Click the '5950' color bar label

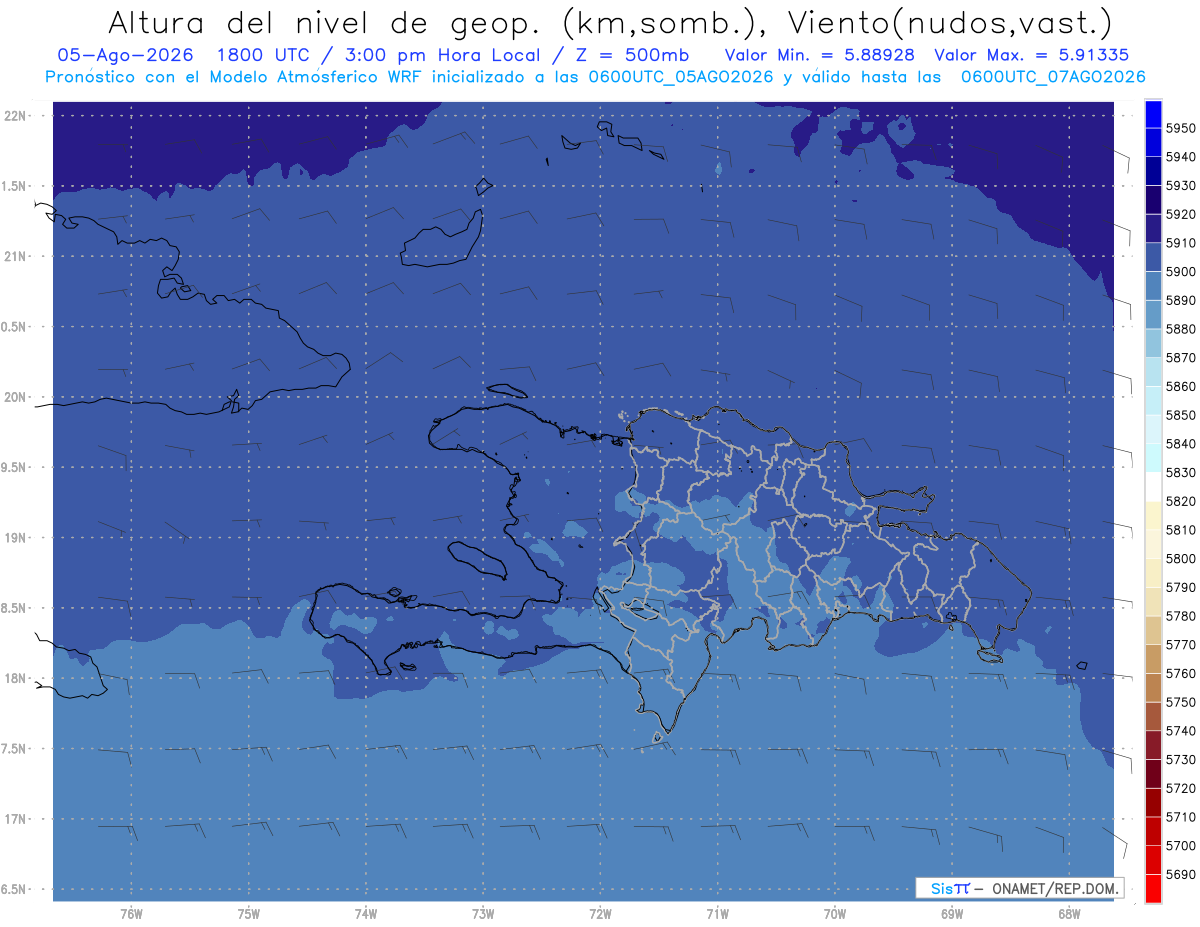[x=1181, y=128]
